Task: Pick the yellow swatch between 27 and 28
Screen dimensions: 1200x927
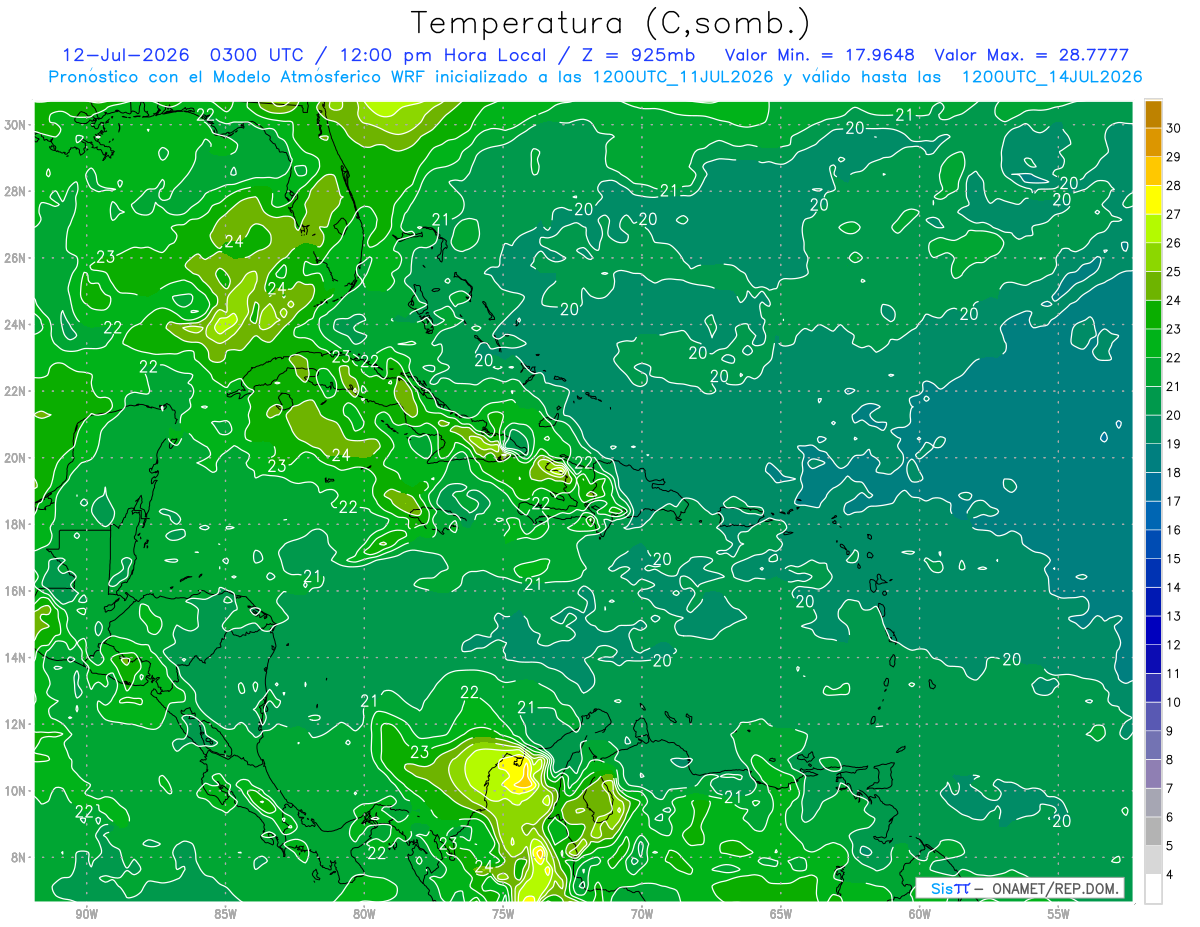Action: click(1153, 200)
